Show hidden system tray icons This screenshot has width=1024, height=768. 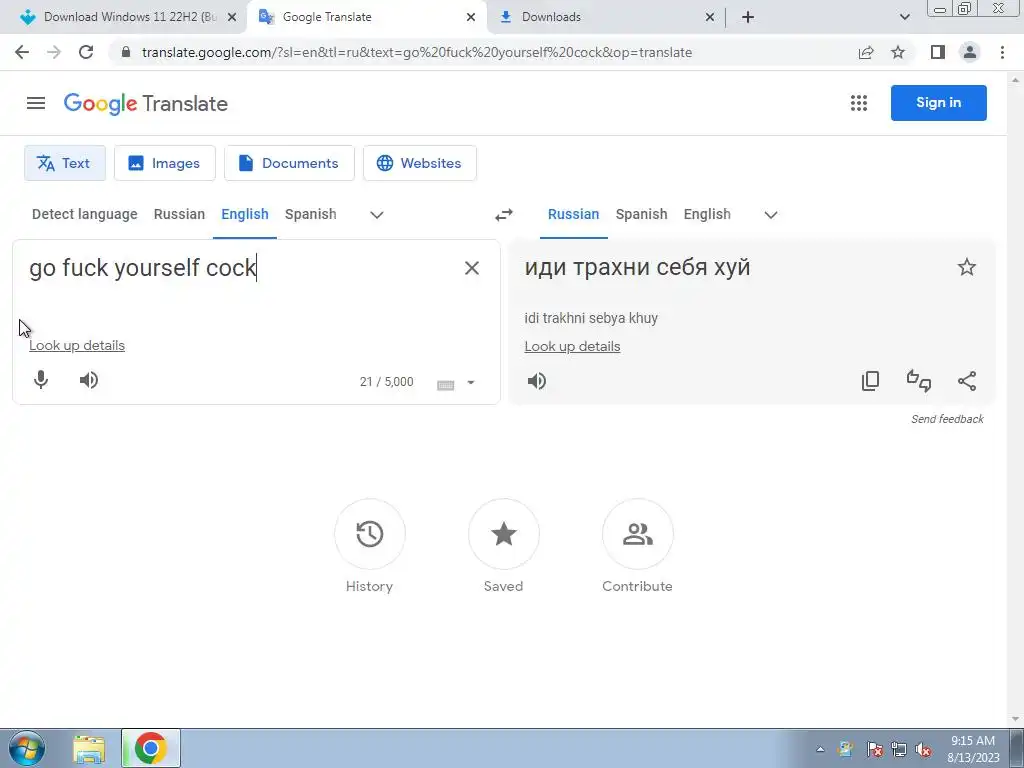point(820,749)
